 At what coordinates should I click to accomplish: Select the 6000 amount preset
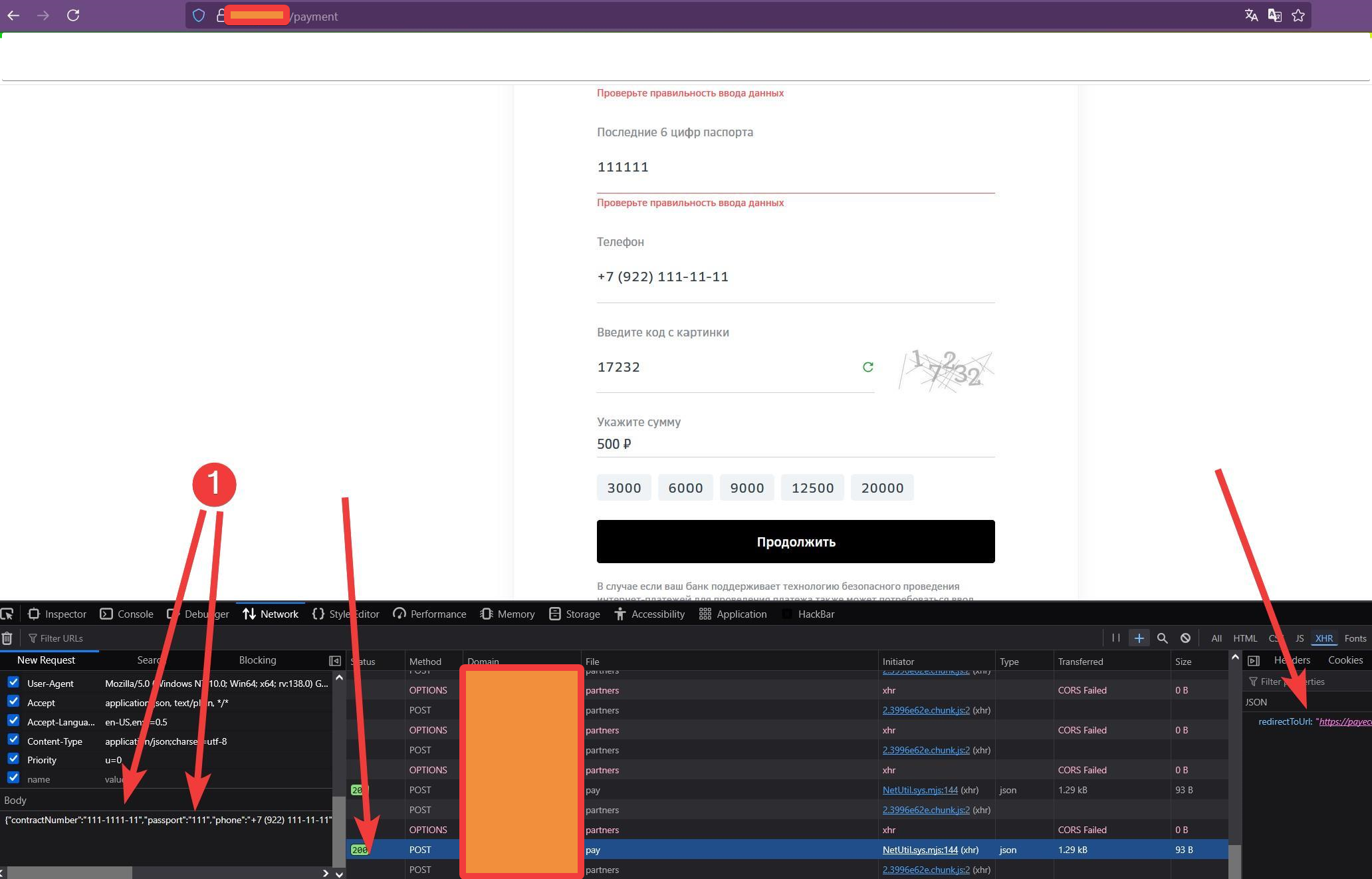[x=685, y=488]
